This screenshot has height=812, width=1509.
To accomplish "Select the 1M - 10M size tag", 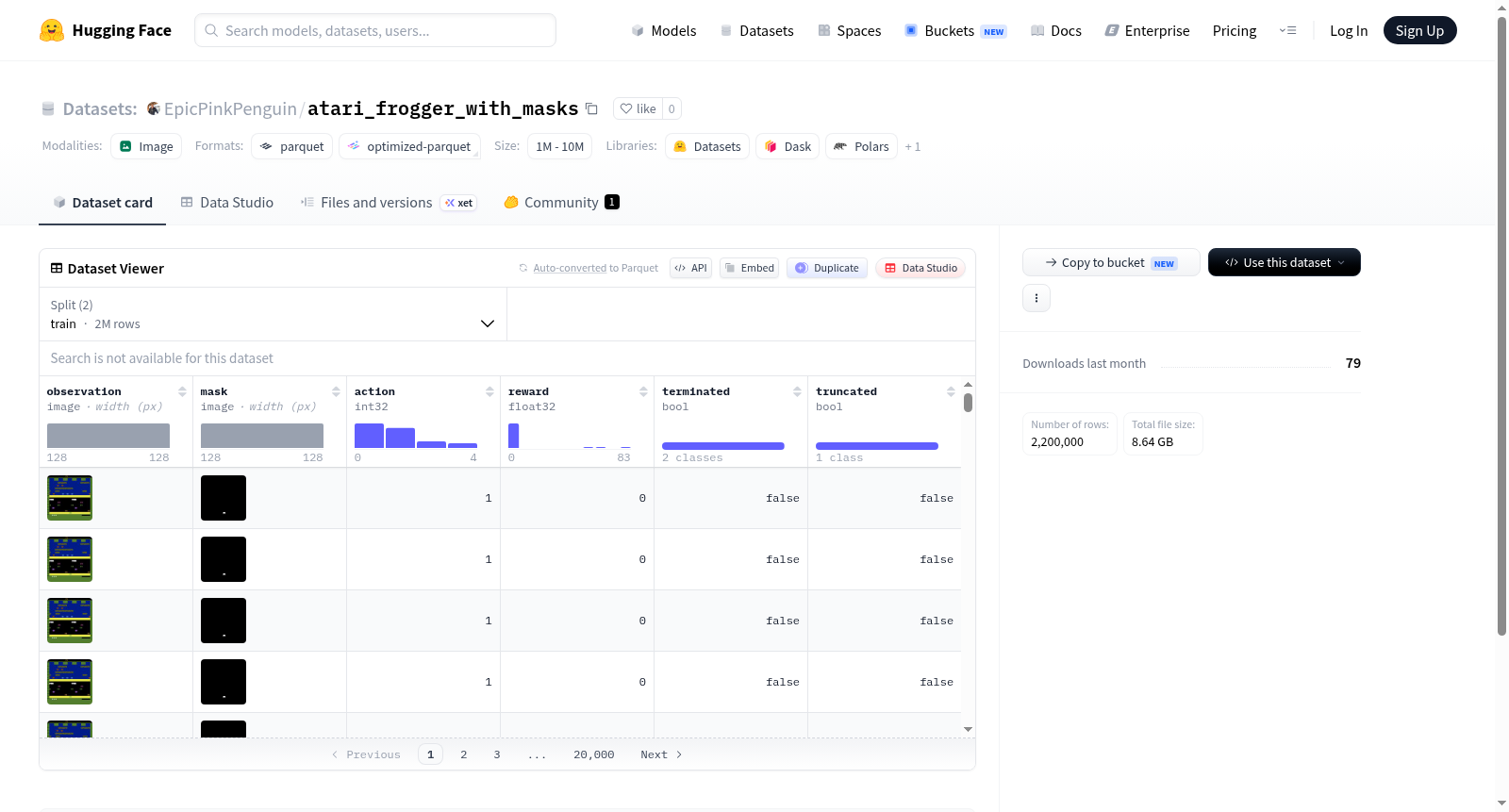I will [560, 146].
